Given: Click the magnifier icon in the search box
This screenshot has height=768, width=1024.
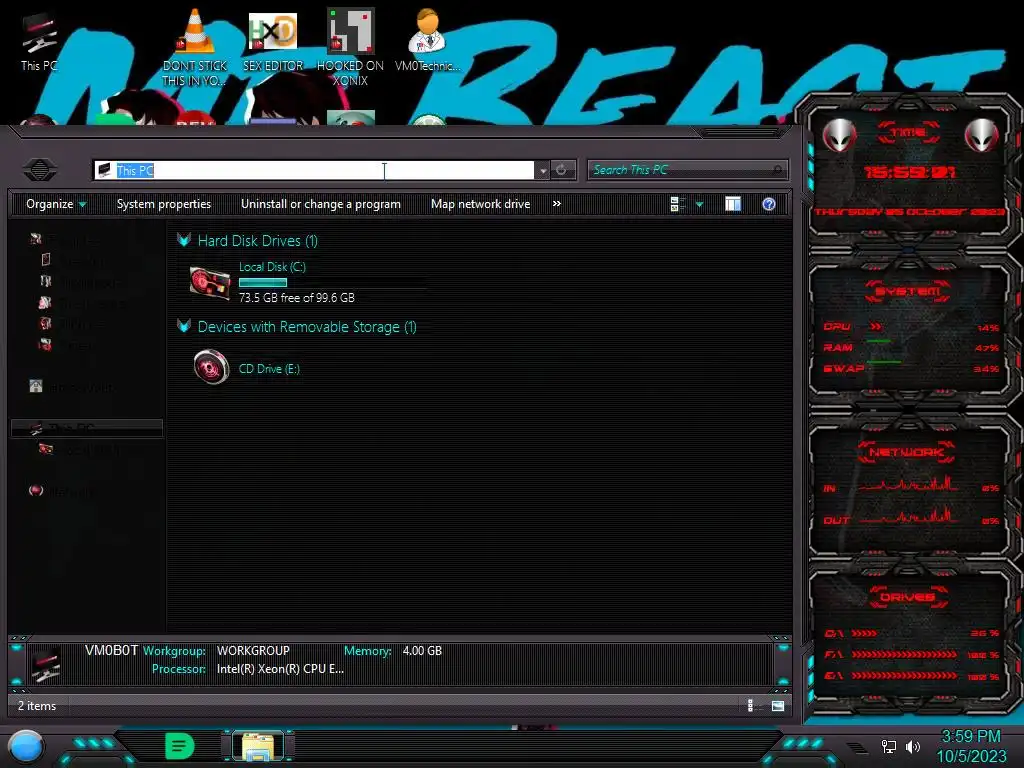Looking at the screenshot, I should coord(776,170).
